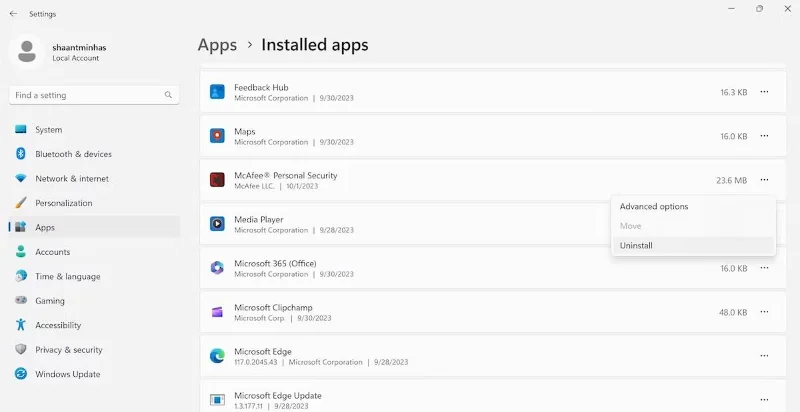Viewport: 800px width, 412px height.
Task: Click the Clipchamp app icon
Action: [x=217, y=312]
